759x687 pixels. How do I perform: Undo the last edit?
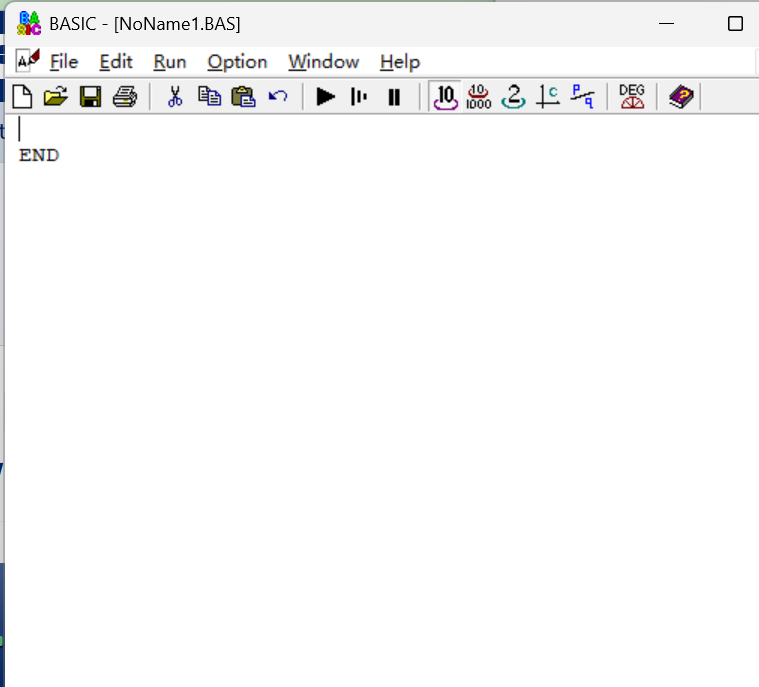click(278, 96)
